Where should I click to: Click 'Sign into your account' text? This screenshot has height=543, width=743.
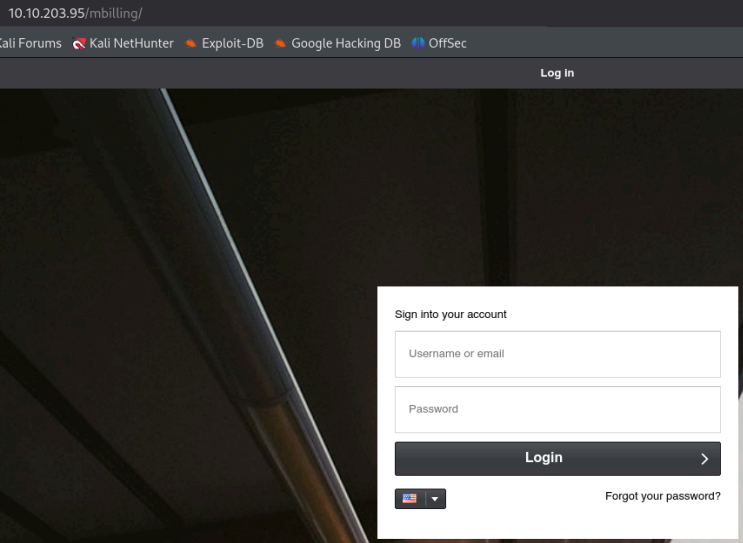point(451,314)
